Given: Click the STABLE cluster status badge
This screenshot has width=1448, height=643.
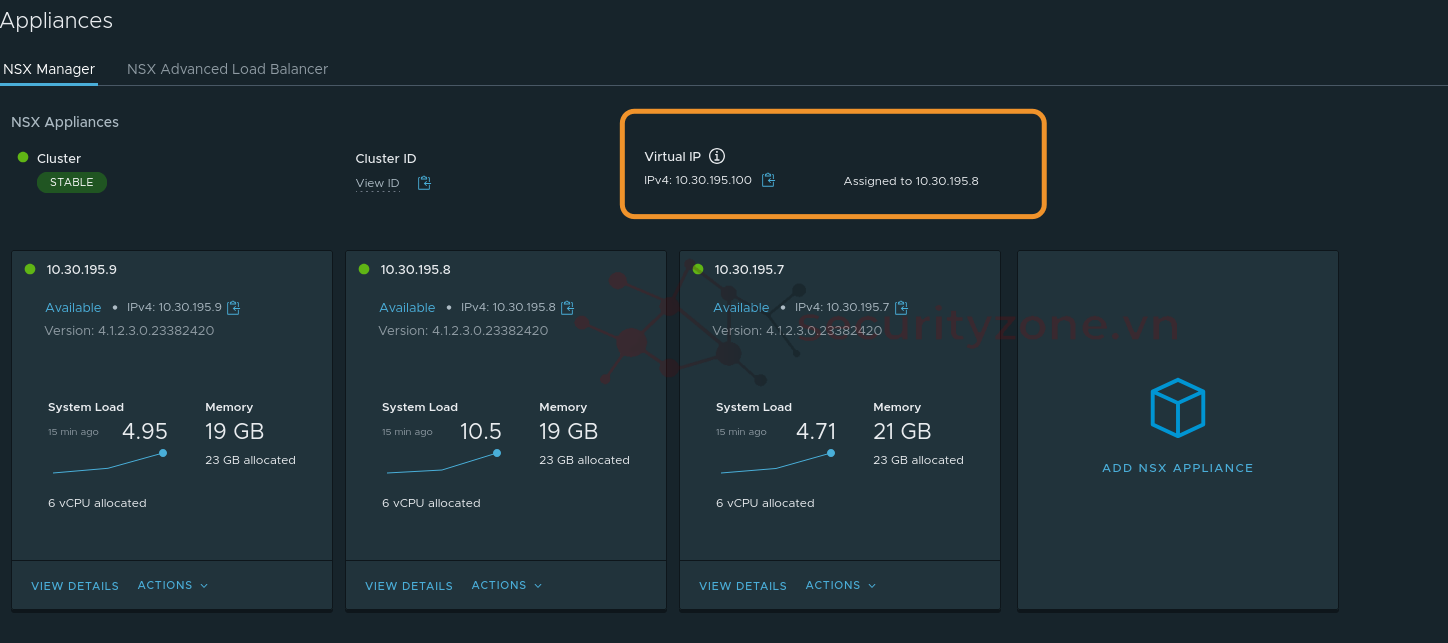Looking at the screenshot, I should (x=72, y=182).
